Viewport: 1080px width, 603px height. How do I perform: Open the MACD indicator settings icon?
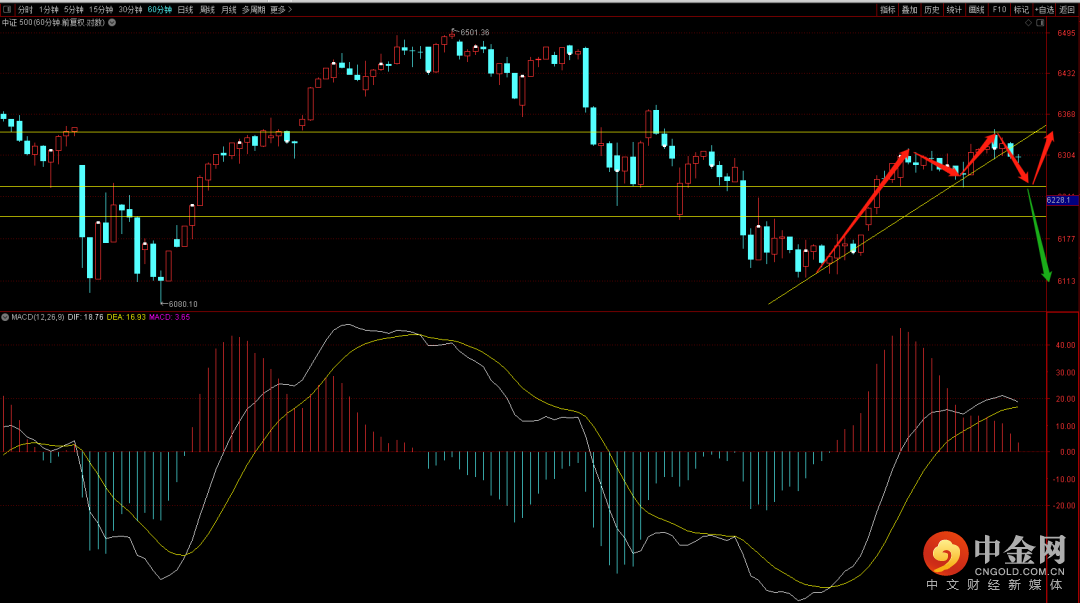5,318
